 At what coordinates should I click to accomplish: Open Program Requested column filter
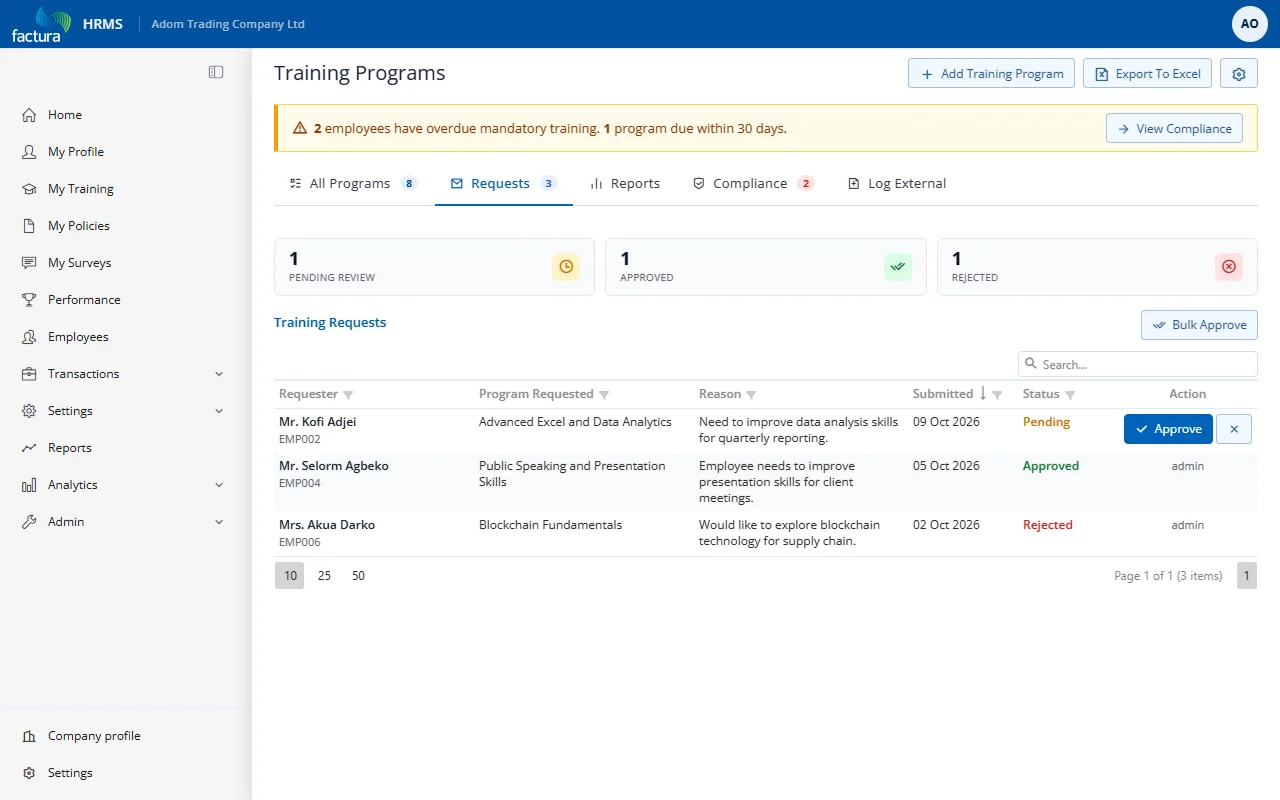604,395
